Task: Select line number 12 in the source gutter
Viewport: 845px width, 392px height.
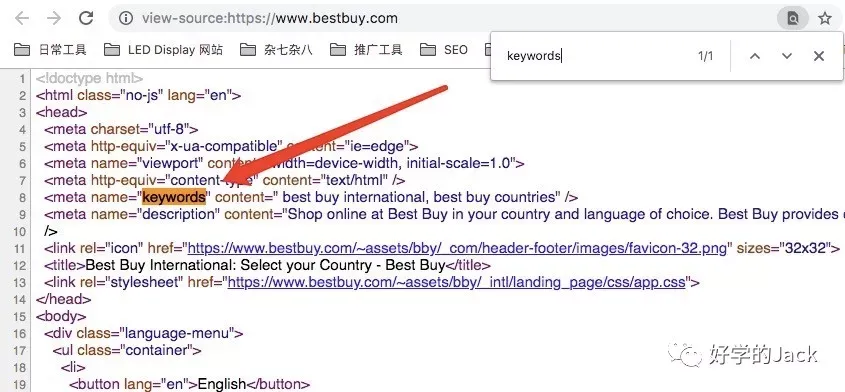Action: point(20,266)
